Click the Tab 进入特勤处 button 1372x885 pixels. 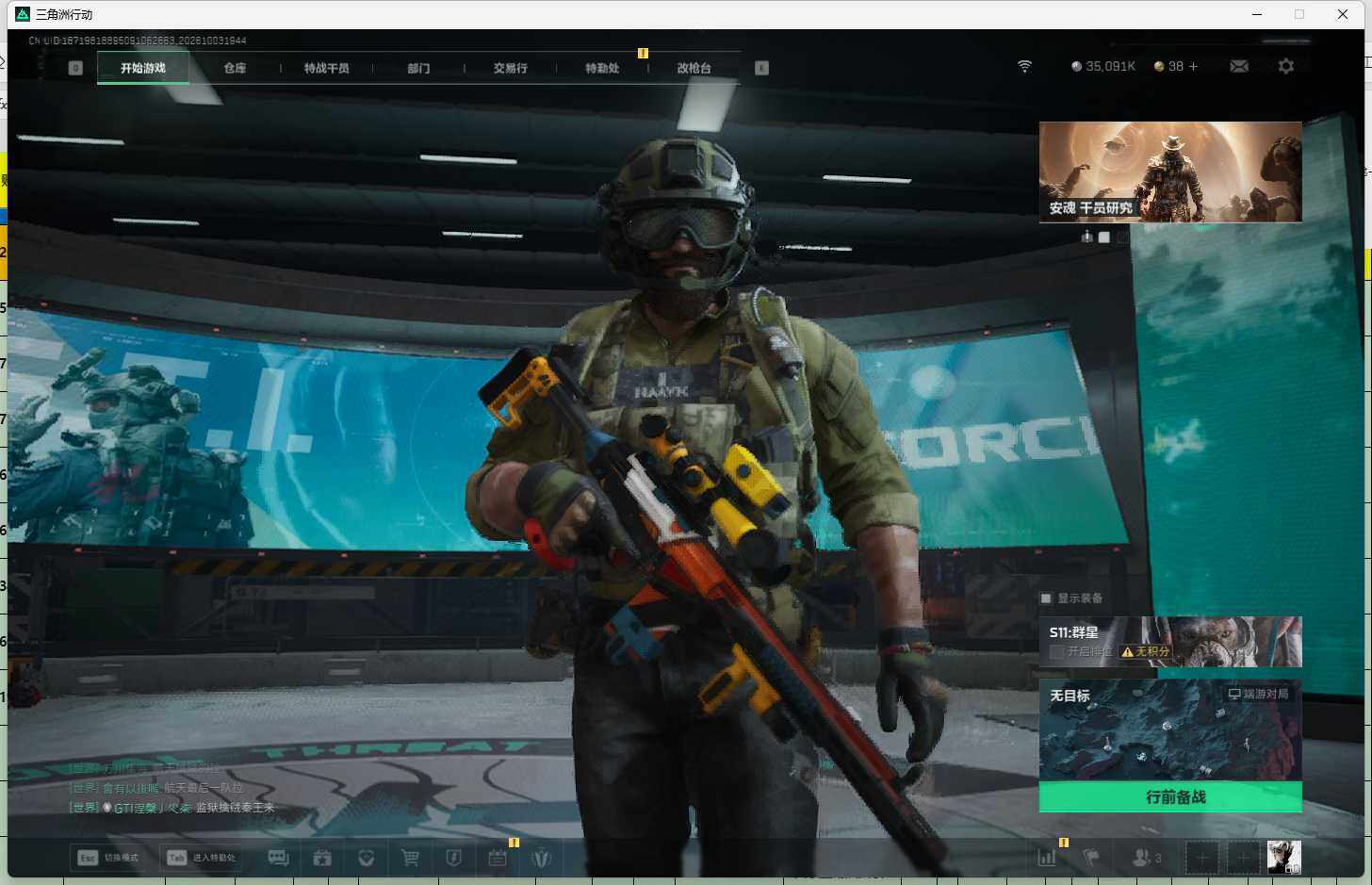tap(203, 858)
